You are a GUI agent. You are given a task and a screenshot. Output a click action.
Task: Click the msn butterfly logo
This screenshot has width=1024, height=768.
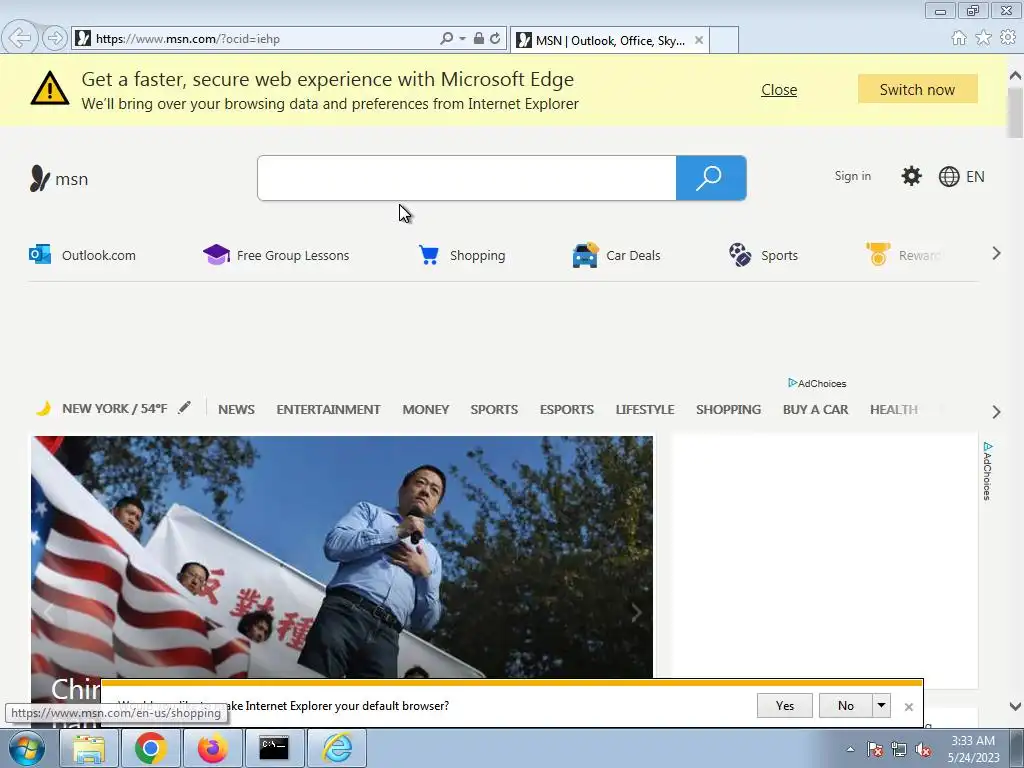[x=59, y=178]
